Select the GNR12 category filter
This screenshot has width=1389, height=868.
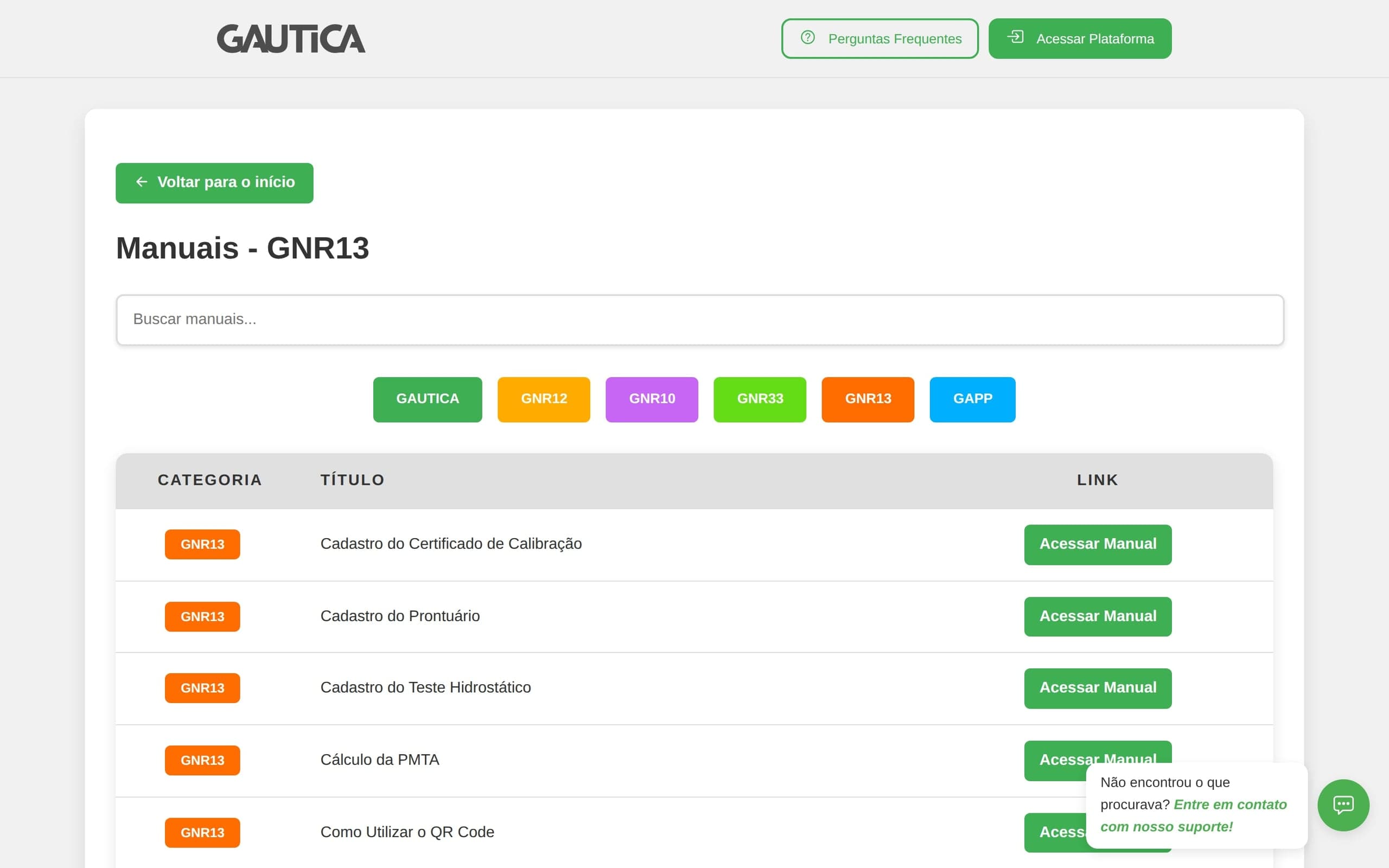point(544,400)
